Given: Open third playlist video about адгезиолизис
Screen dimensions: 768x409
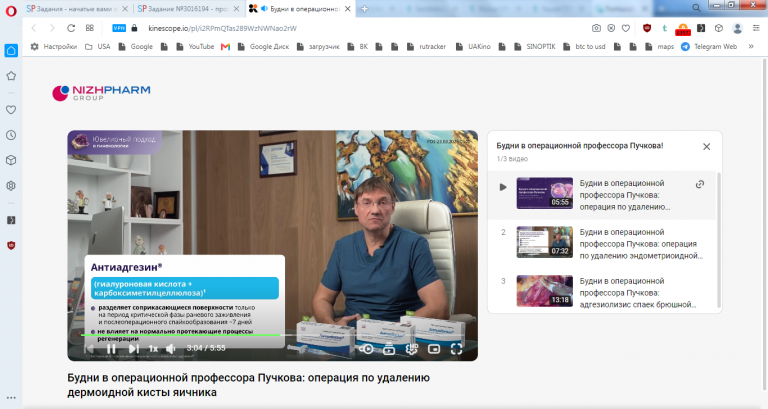Looking at the screenshot, I should click(606, 292).
